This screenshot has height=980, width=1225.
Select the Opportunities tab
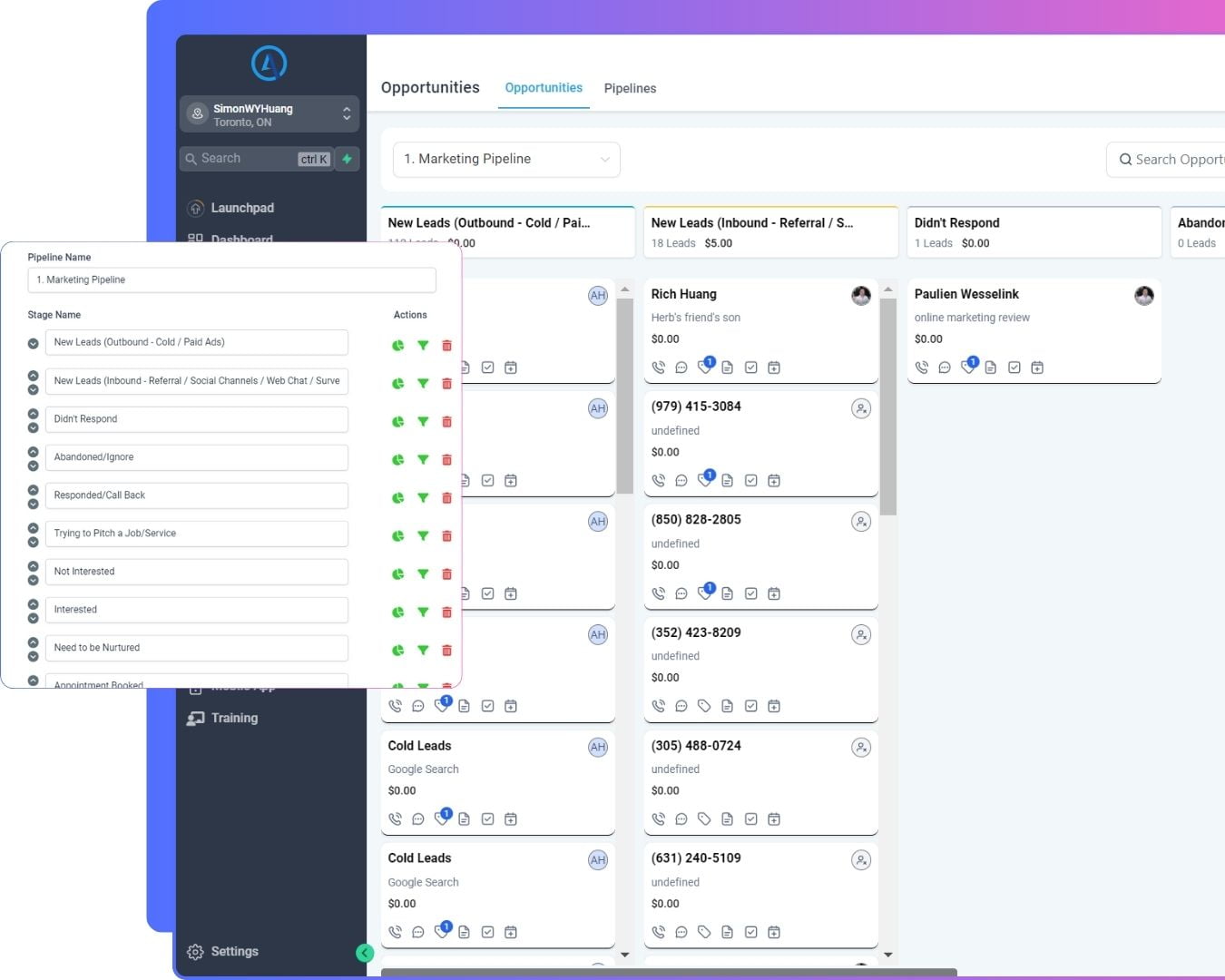point(544,88)
